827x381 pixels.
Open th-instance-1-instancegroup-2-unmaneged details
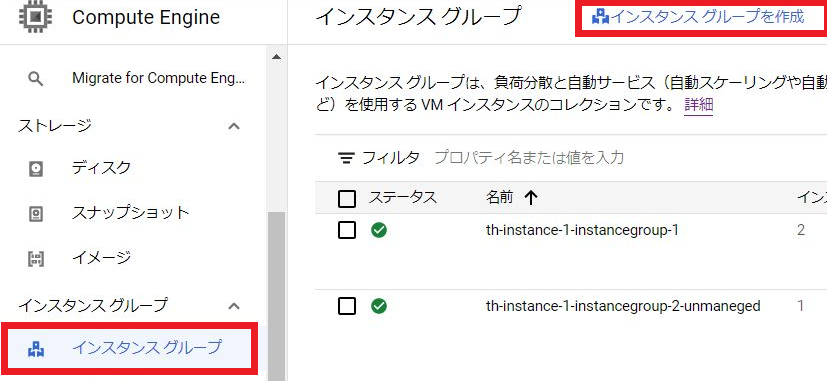pyautogui.click(x=623, y=306)
